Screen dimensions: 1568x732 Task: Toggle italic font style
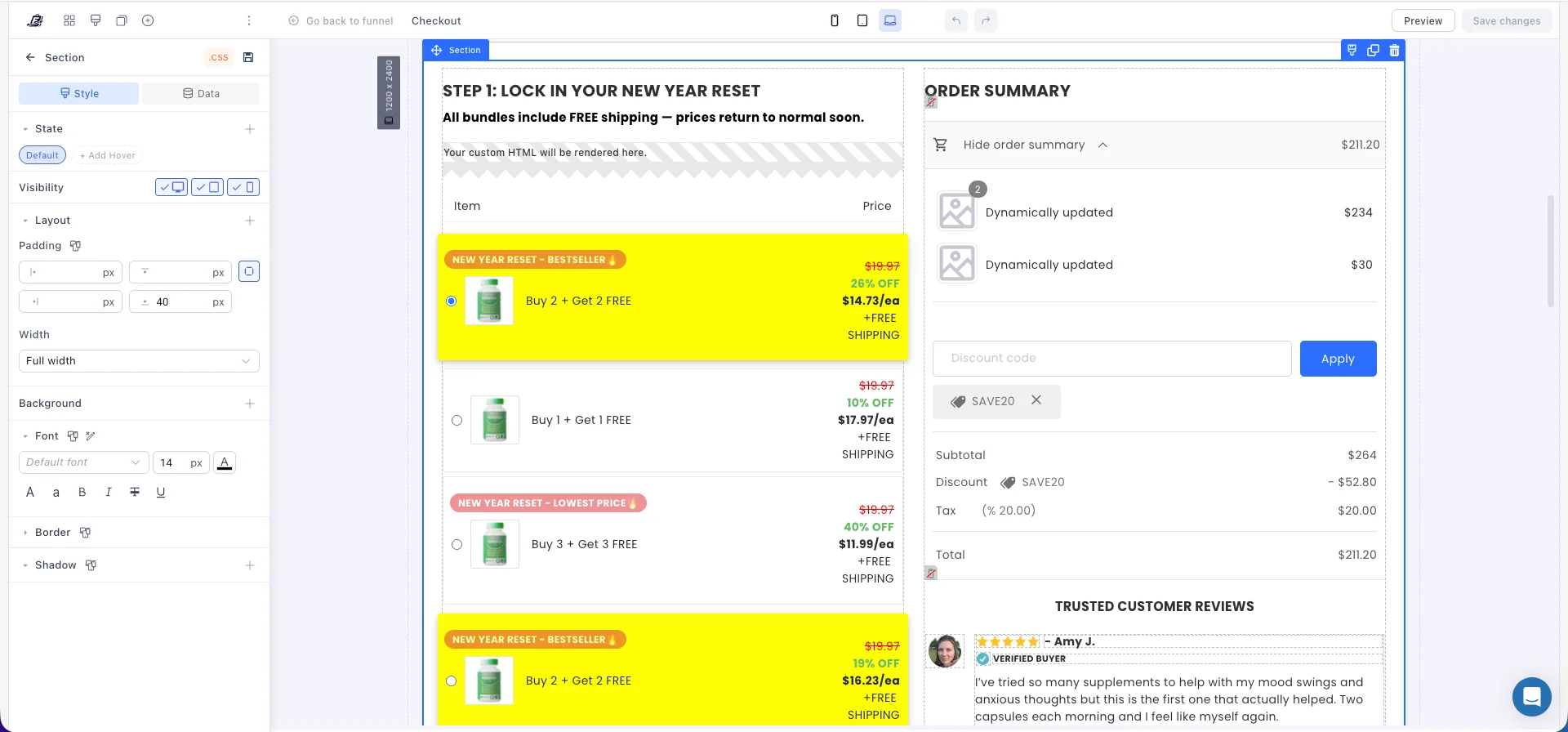108,492
